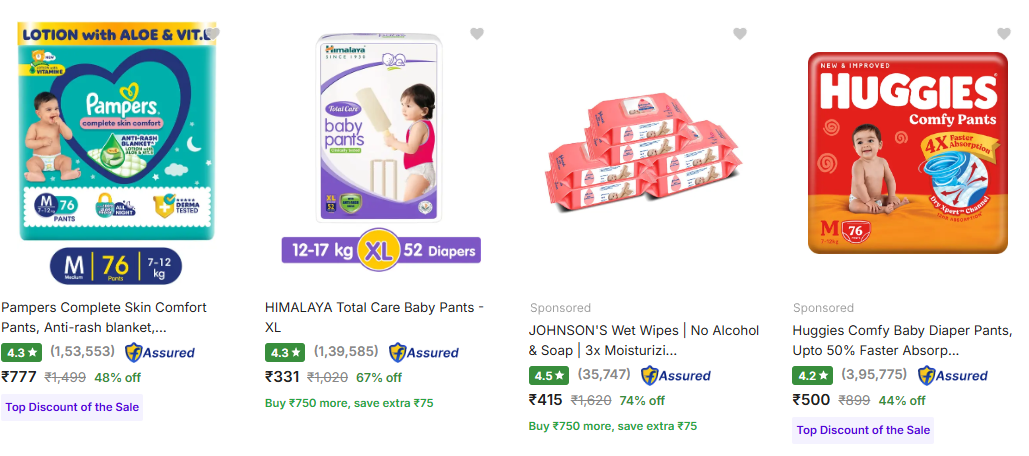Click wishlist heart on Huggies Comfy Pants
Viewport: 1029px width, 456px height.
point(1004,34)
